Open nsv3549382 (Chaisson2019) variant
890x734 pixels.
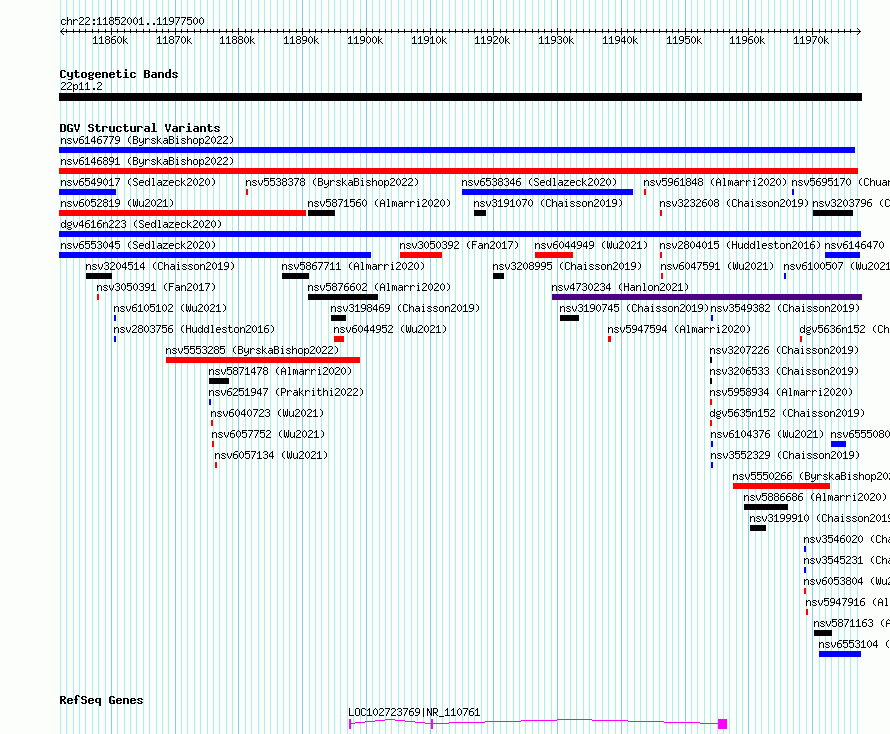coord(785,308)
